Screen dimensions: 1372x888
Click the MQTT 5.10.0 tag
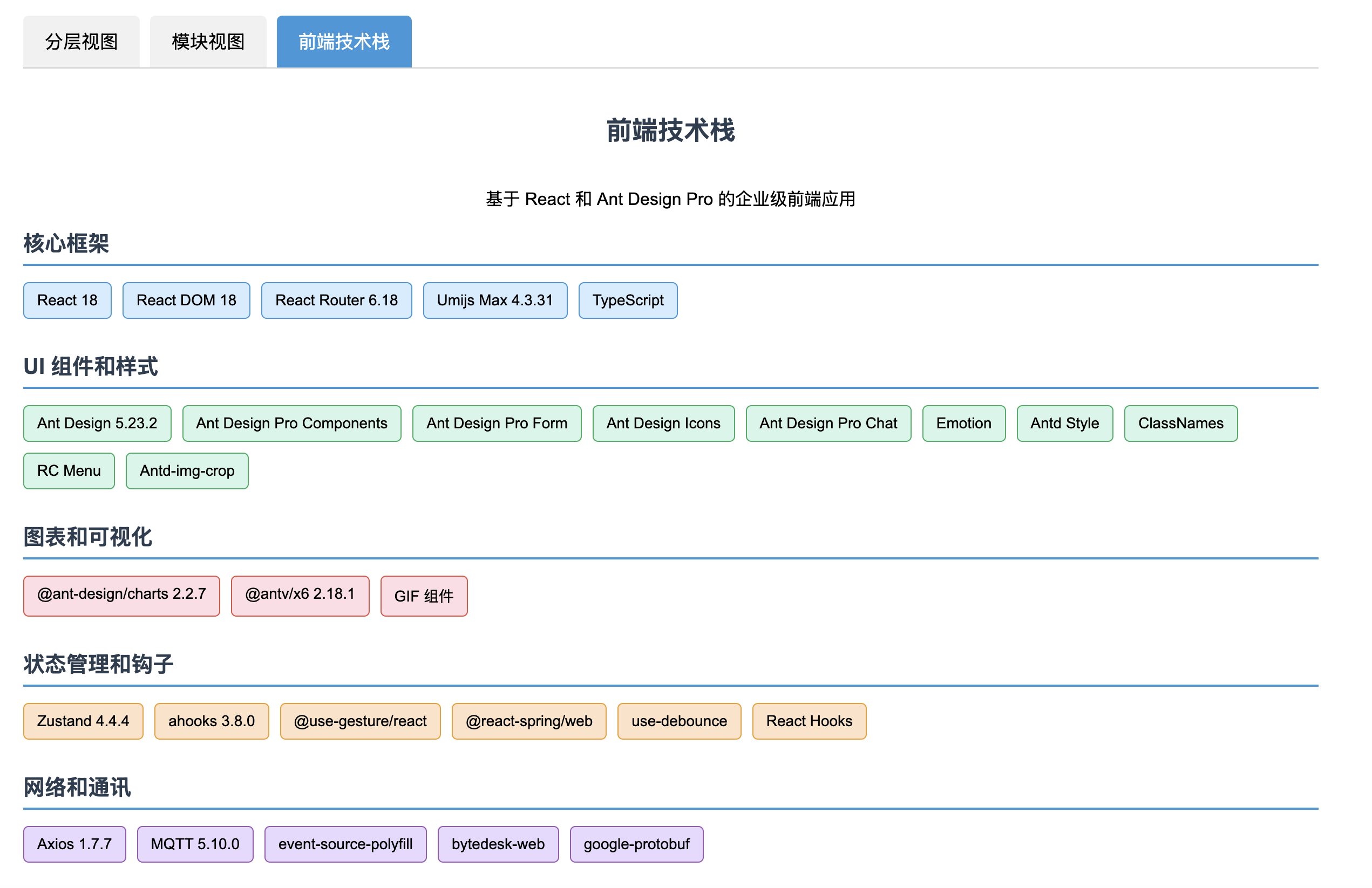pyautogui.click(x=195, y=844)
